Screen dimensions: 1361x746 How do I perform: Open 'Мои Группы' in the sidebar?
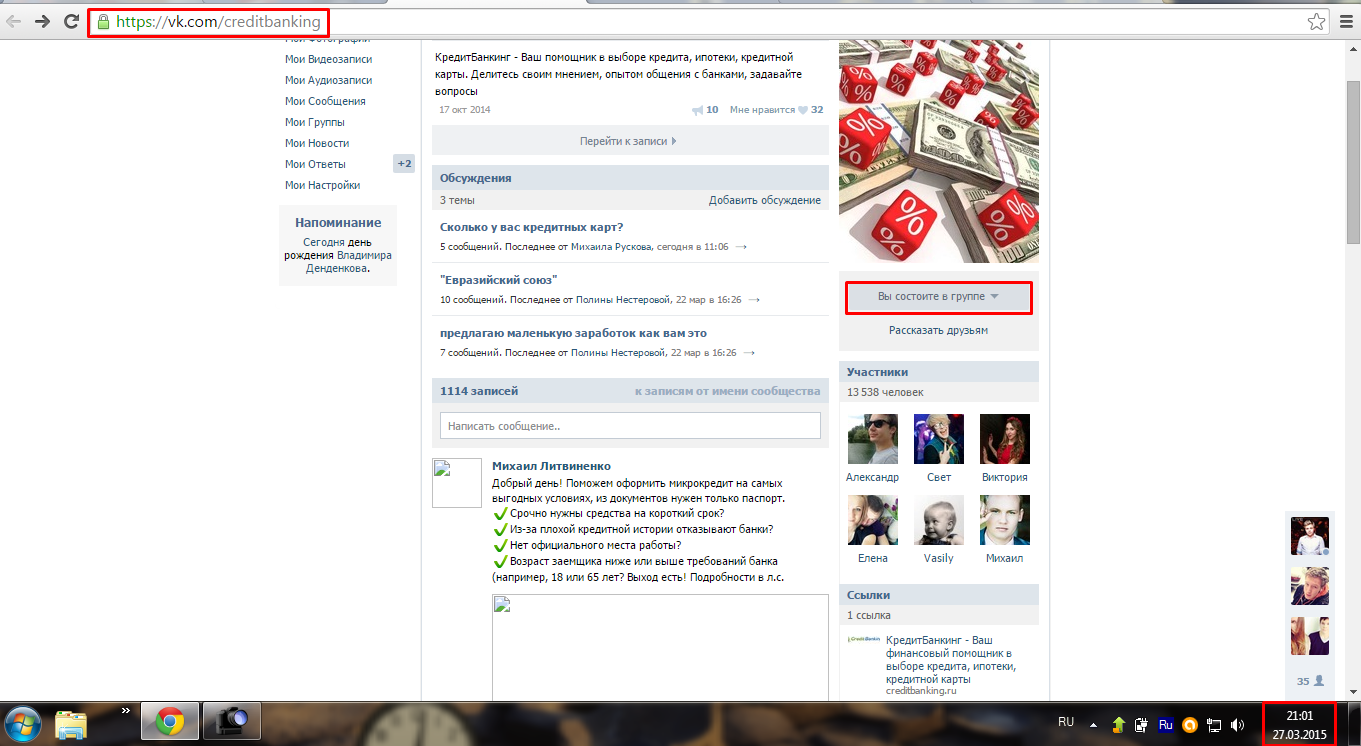pyautogui.click(x=315, y=122)
